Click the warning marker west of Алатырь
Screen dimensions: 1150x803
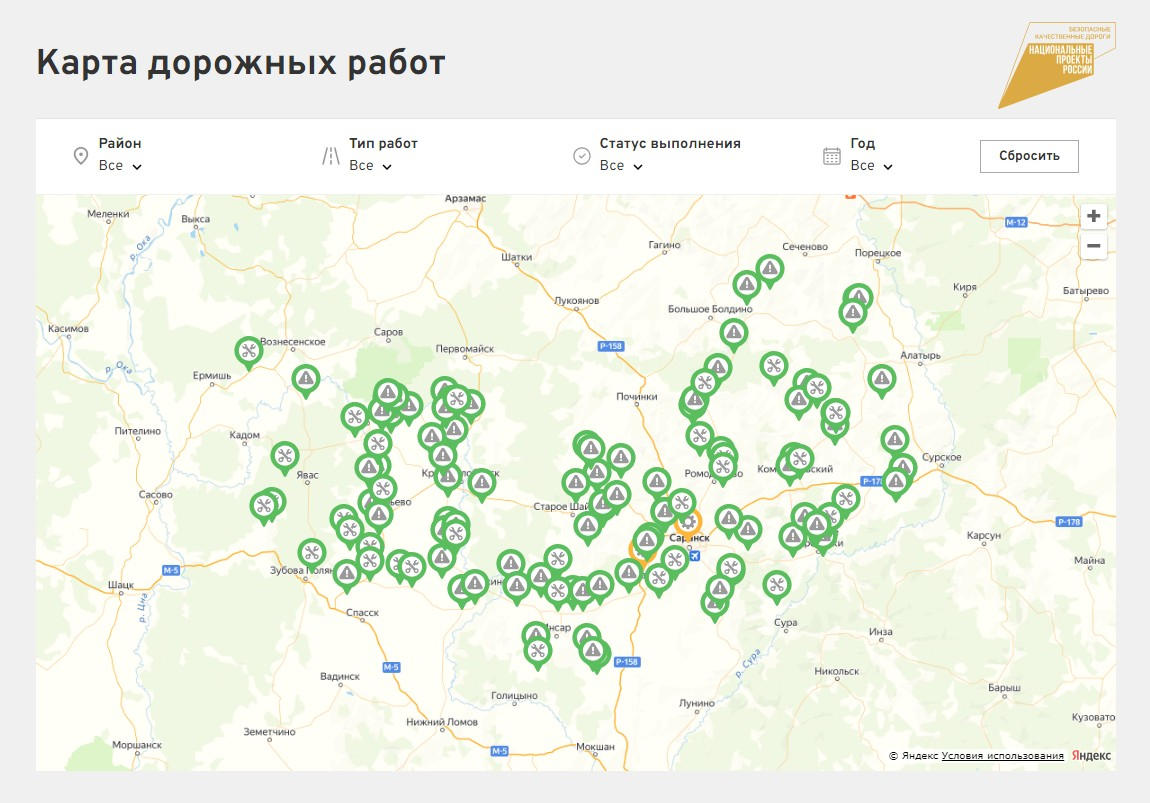pos(881,379)
